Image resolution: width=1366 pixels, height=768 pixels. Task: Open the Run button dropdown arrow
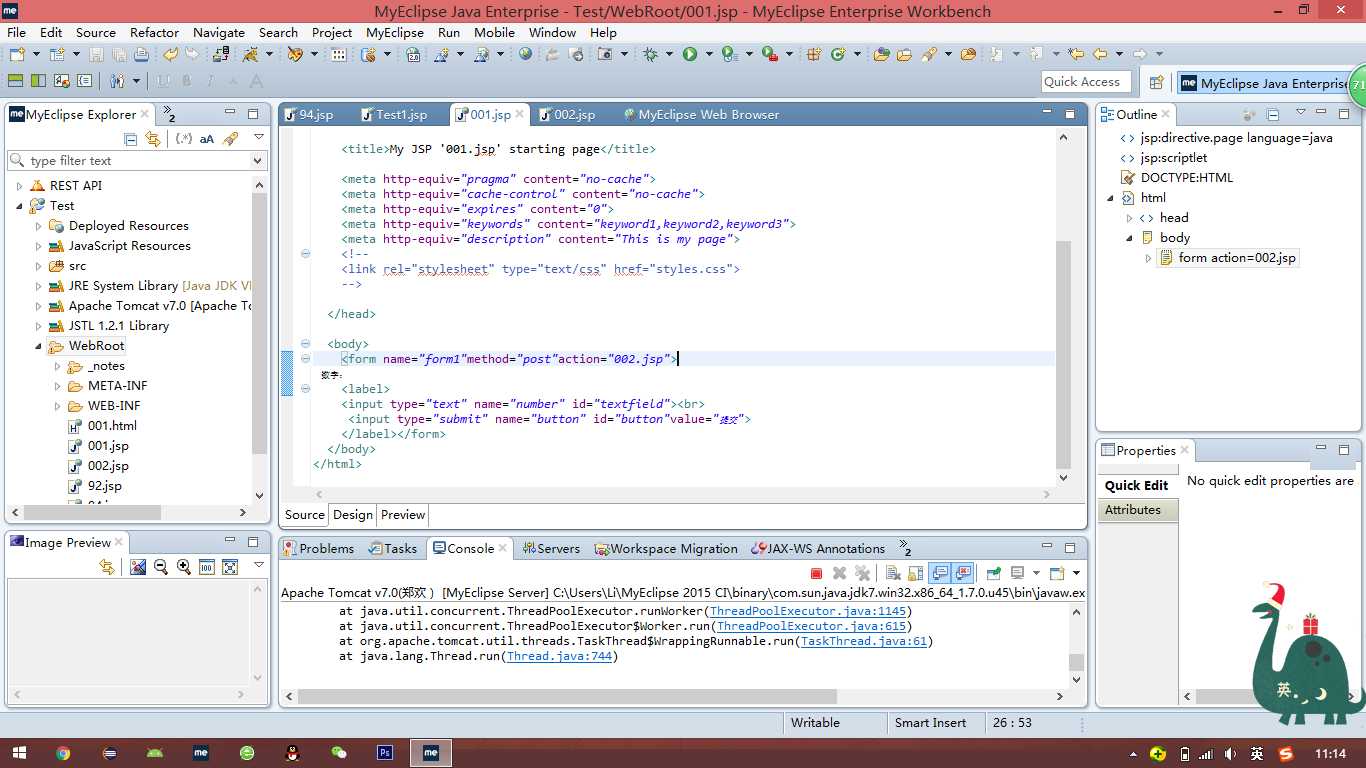(x=707, y=54)
